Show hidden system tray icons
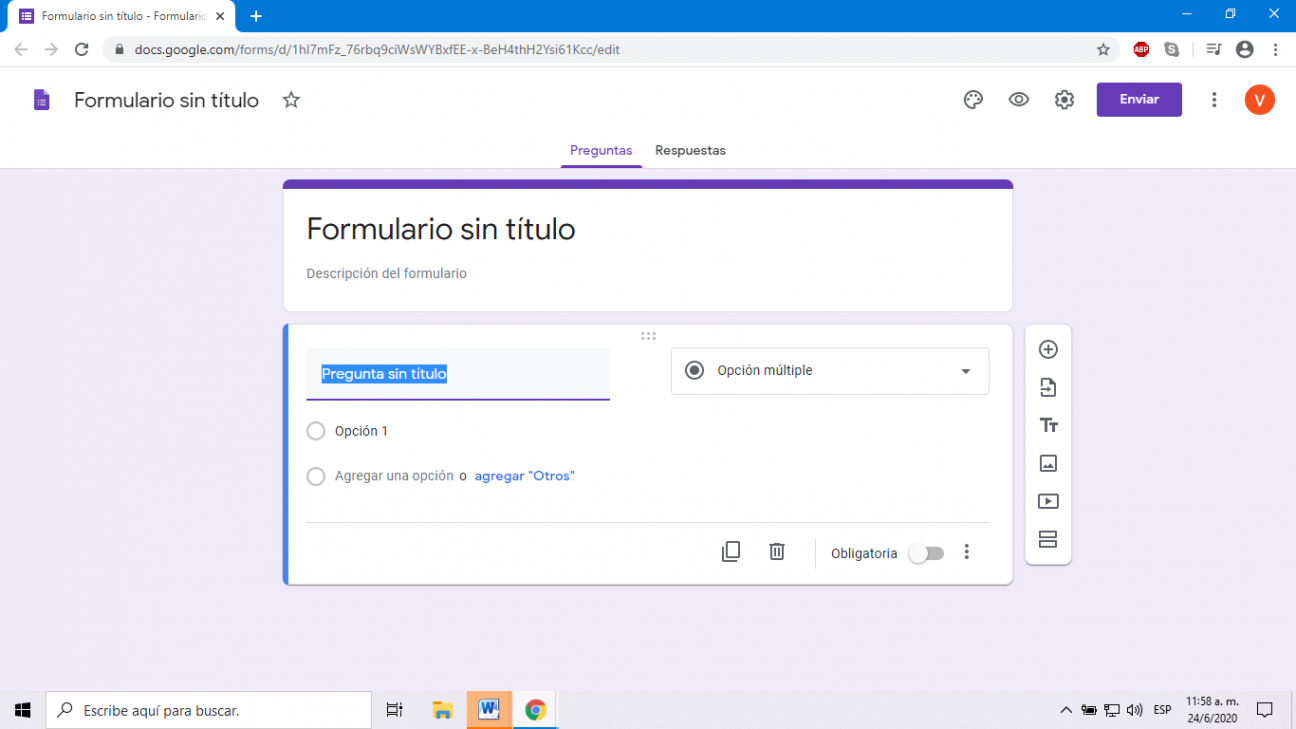 [1066, 710]
